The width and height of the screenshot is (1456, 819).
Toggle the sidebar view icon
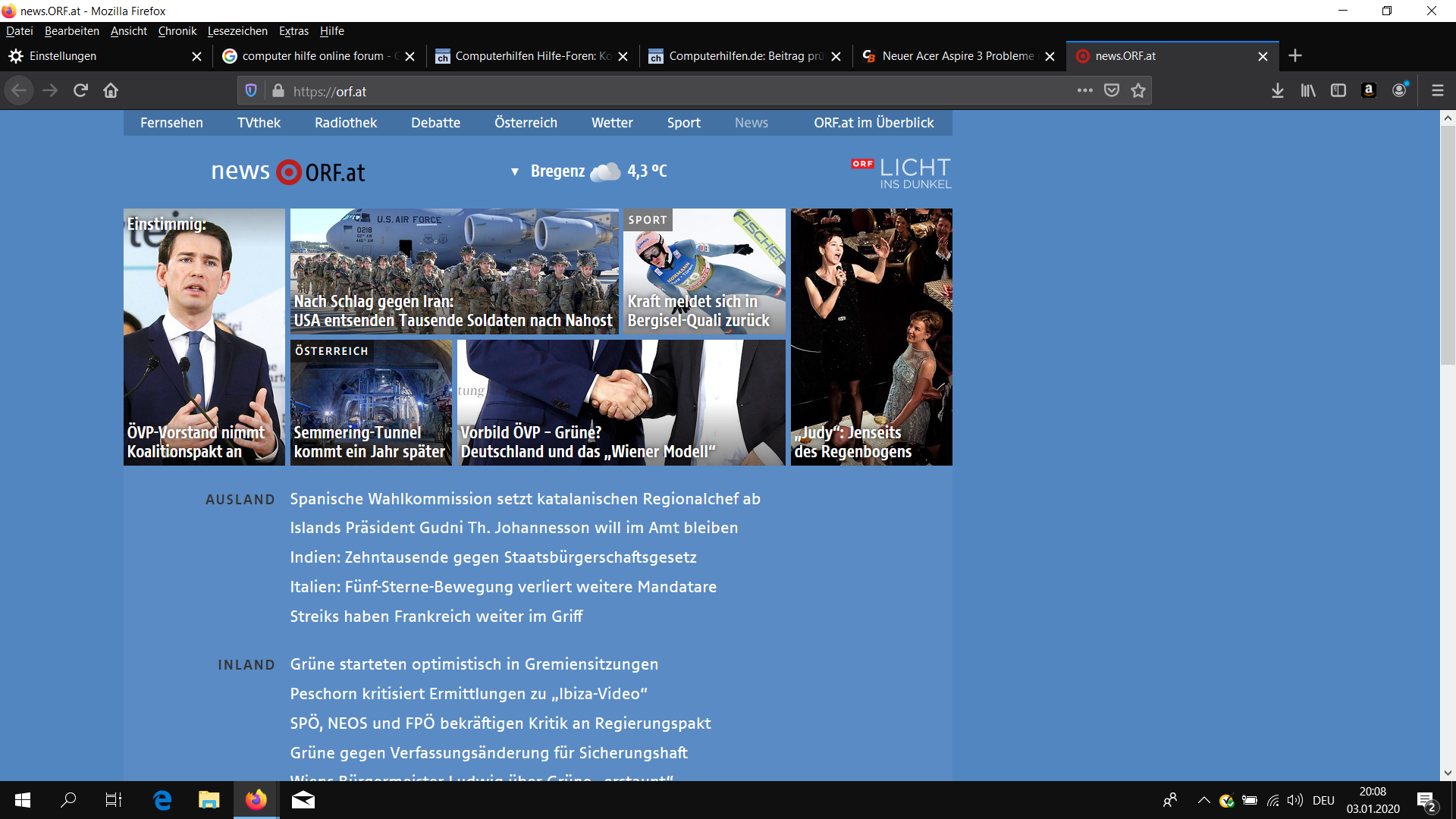point(1338,91)
